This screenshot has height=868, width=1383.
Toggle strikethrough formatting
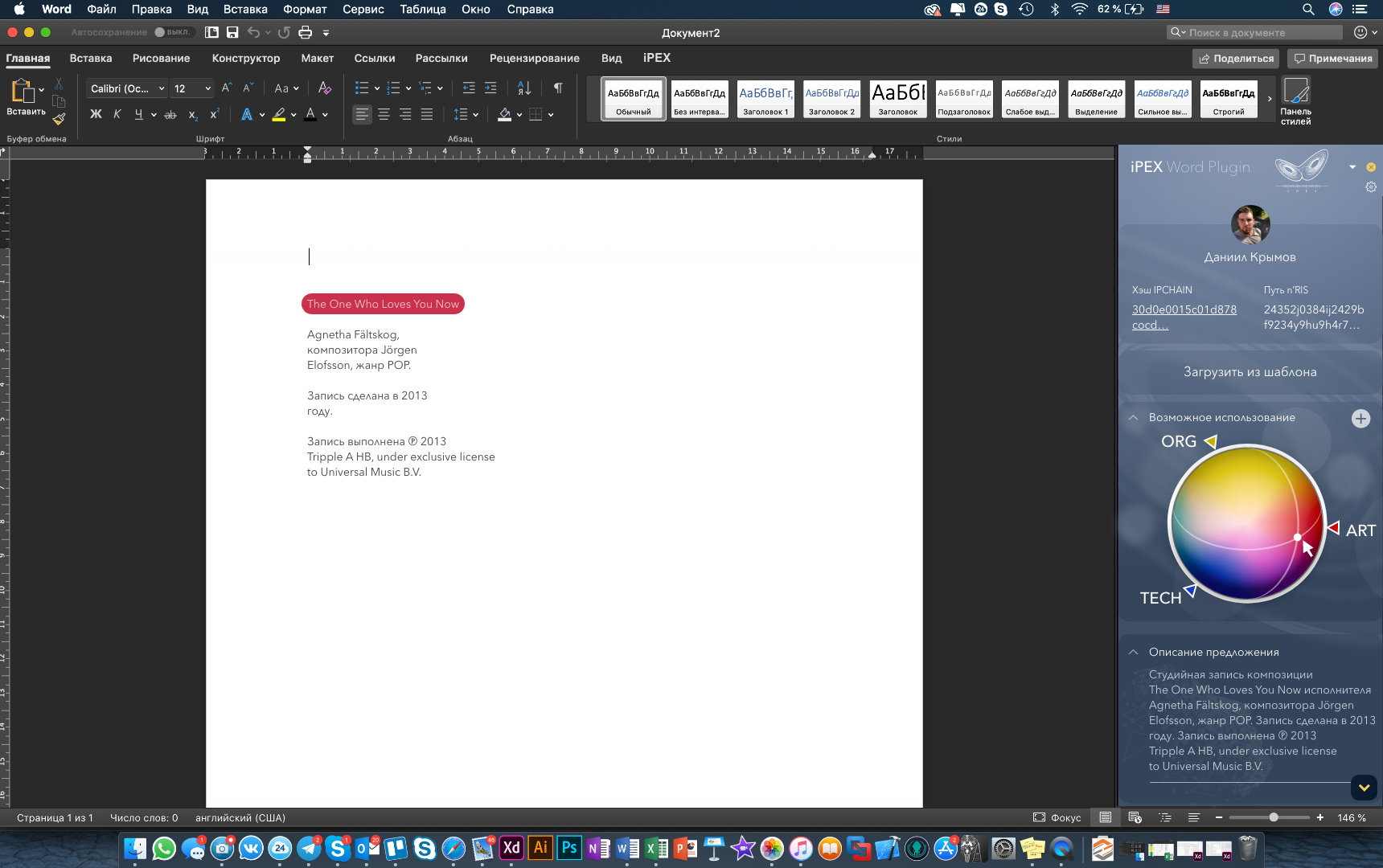[x=170, y=115]
